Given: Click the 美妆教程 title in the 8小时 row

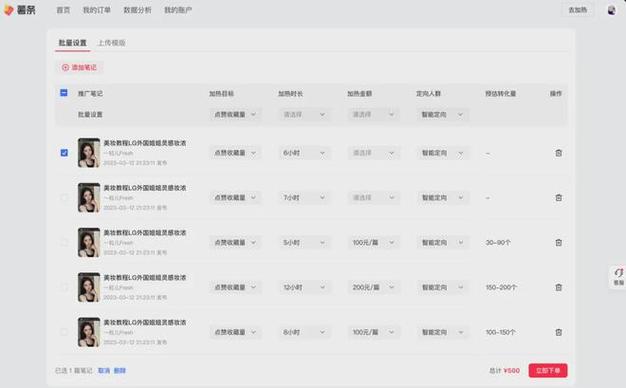Looking at the screenshot, I should pos(145,322).
